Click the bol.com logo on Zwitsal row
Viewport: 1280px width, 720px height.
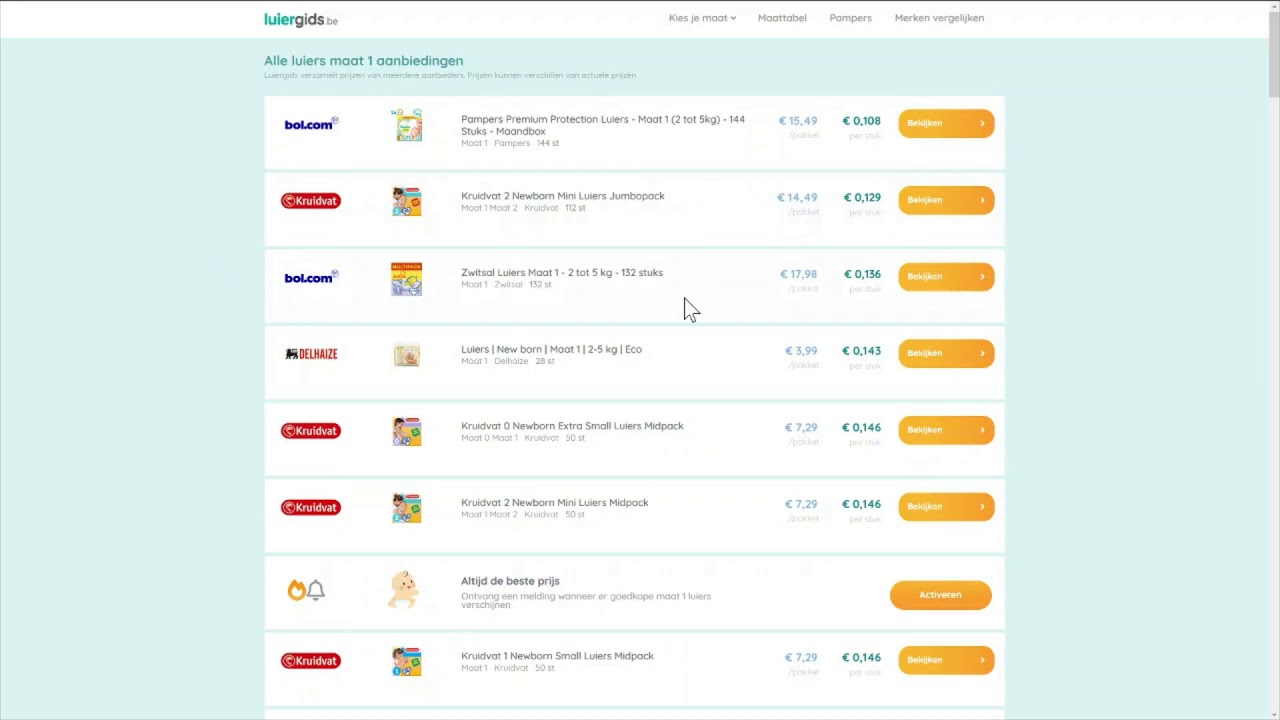311,277
